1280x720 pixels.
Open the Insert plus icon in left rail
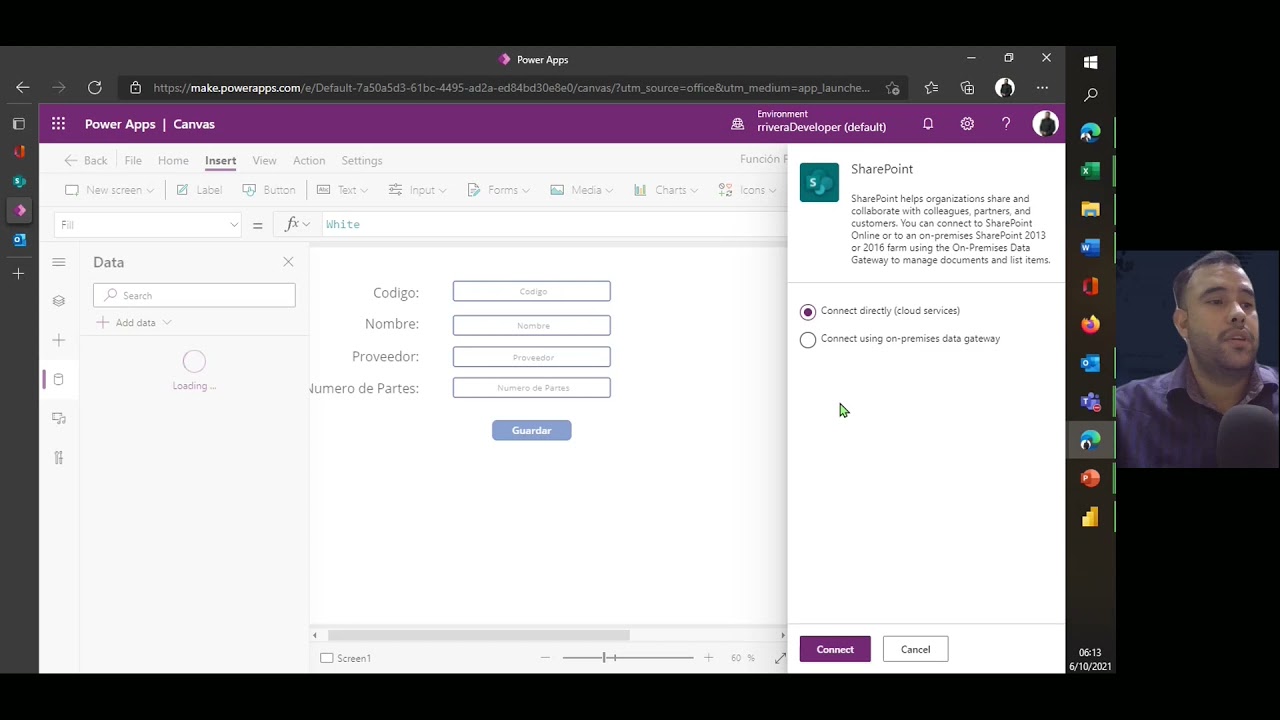59,340
